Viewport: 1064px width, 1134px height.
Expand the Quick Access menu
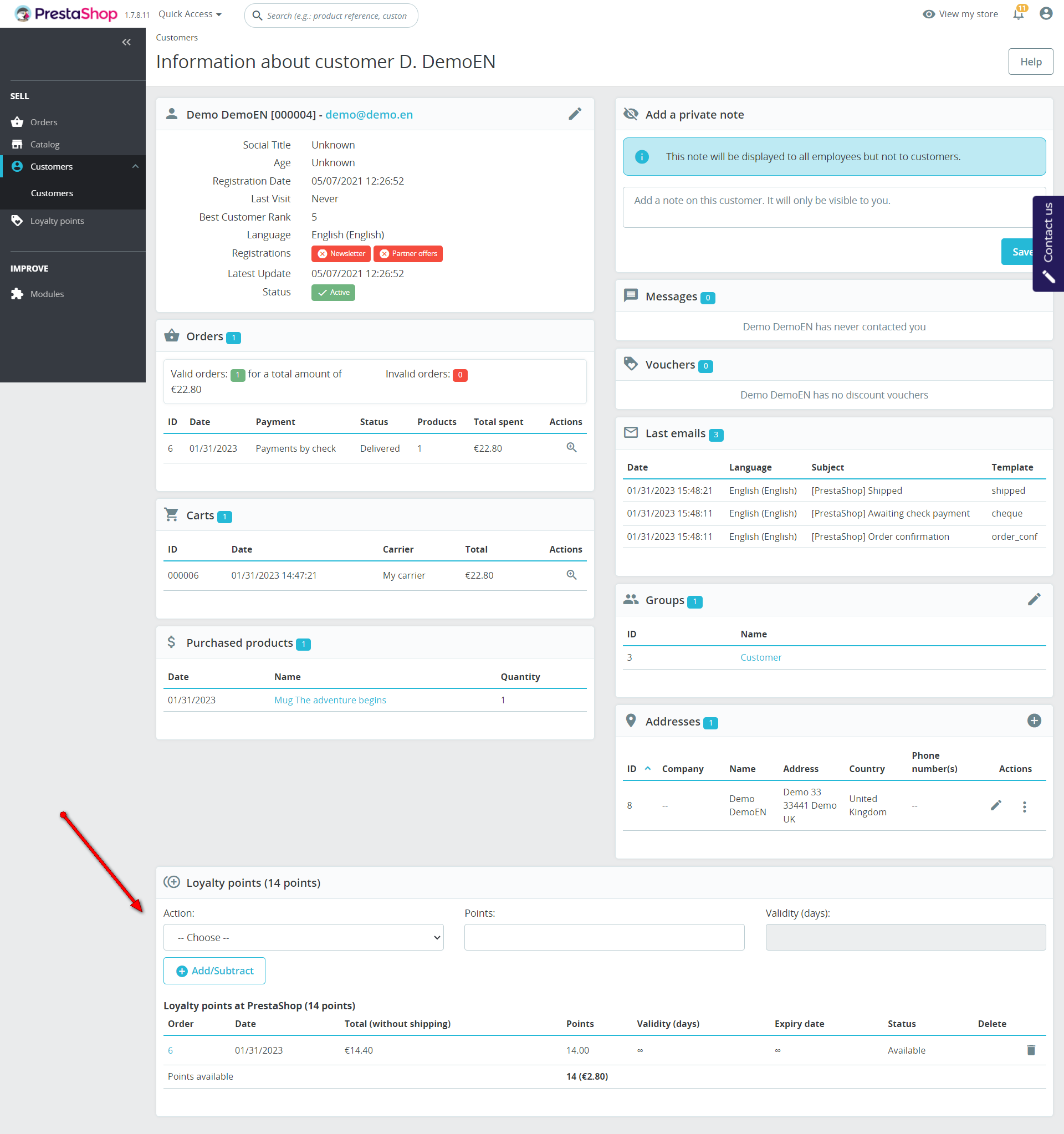point(190,14)
